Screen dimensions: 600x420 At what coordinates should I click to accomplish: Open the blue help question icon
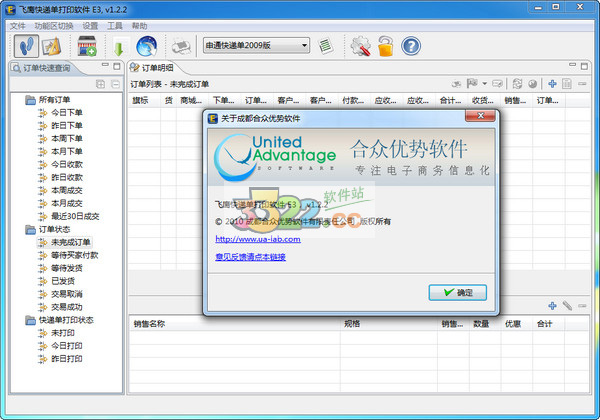[x=411, y=46]
